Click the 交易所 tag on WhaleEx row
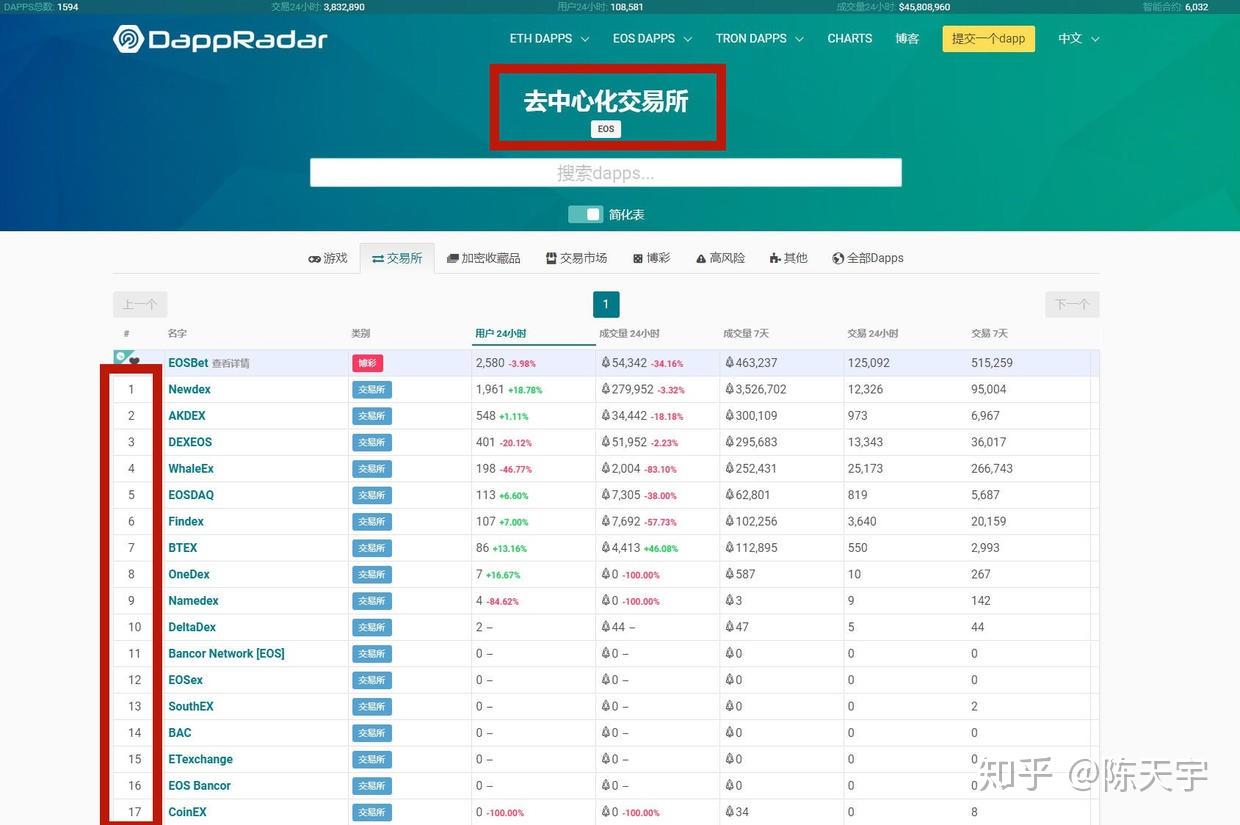The image size is (1240, 825). (x=372, y=469)
